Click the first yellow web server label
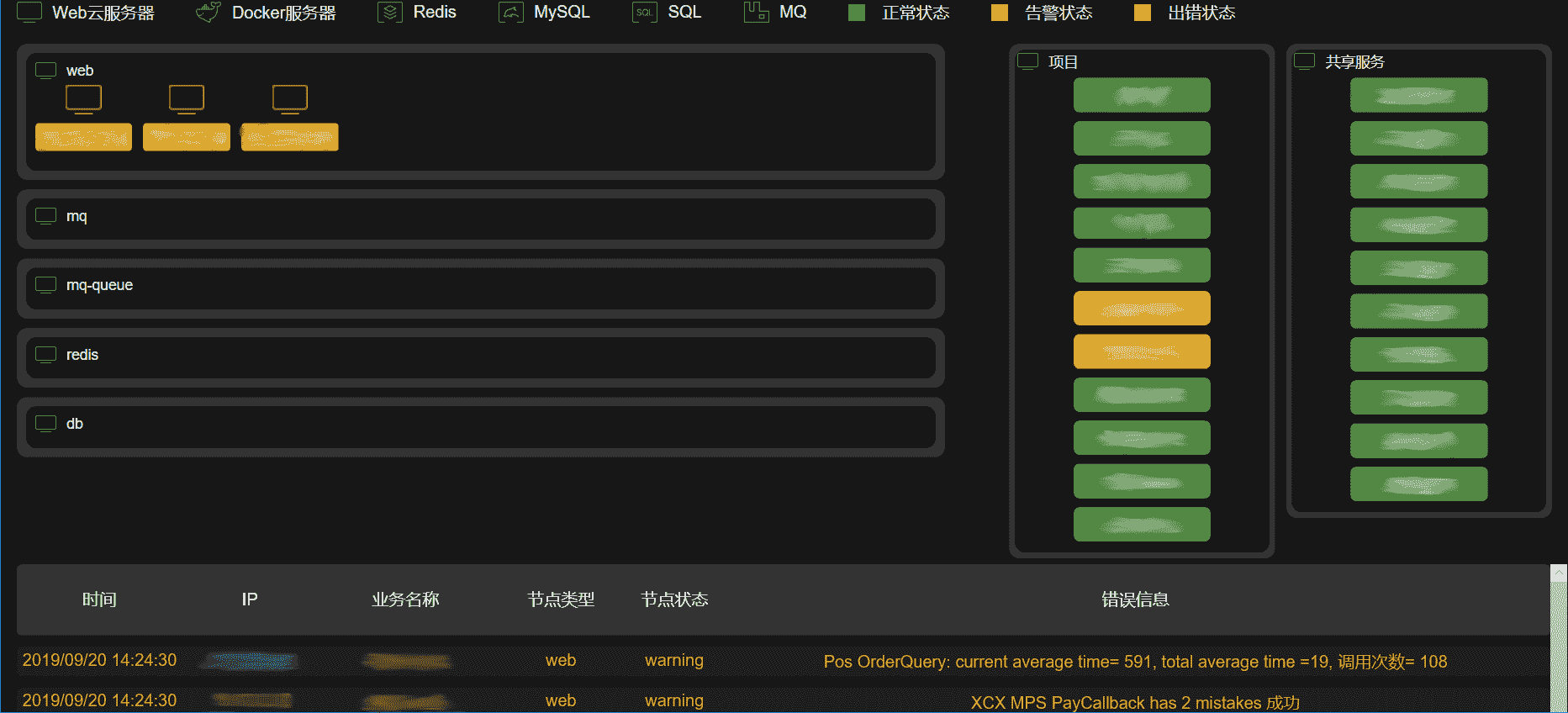Screen dimensions: 1568x713 [83, 137]
